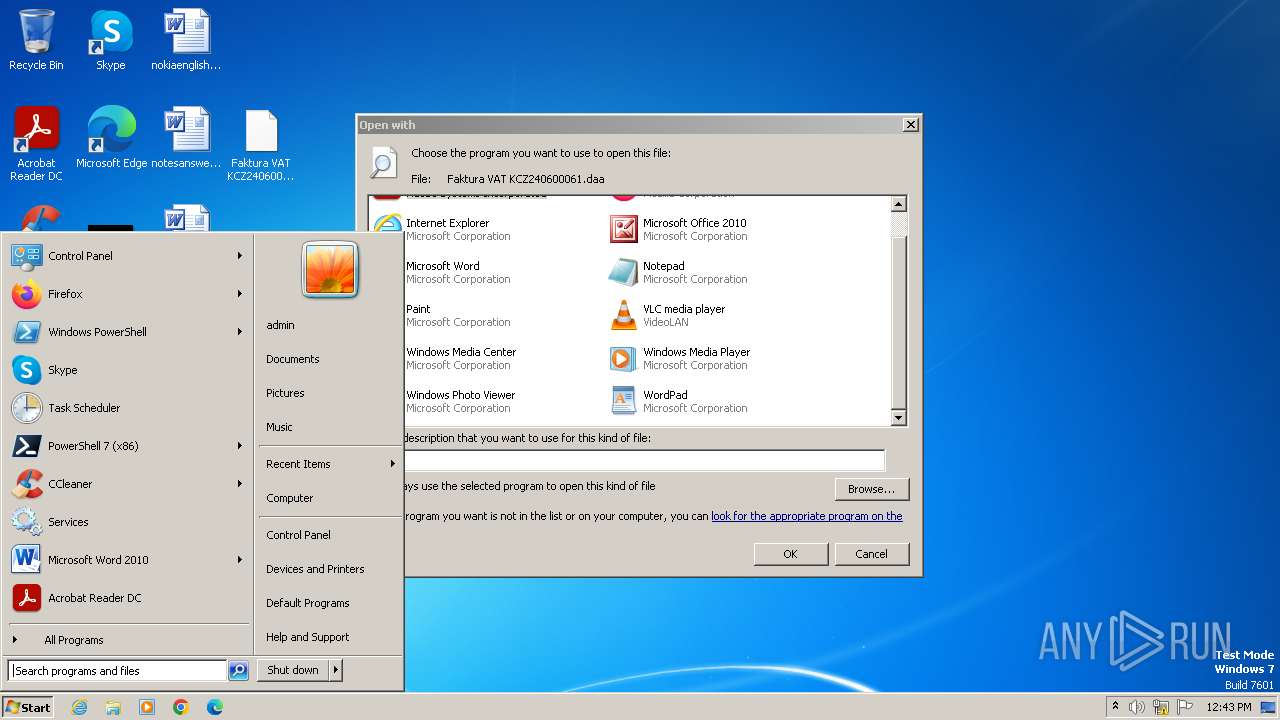Click the user account picture in Start menu
Screen dimensions: 1280x720
330,270
